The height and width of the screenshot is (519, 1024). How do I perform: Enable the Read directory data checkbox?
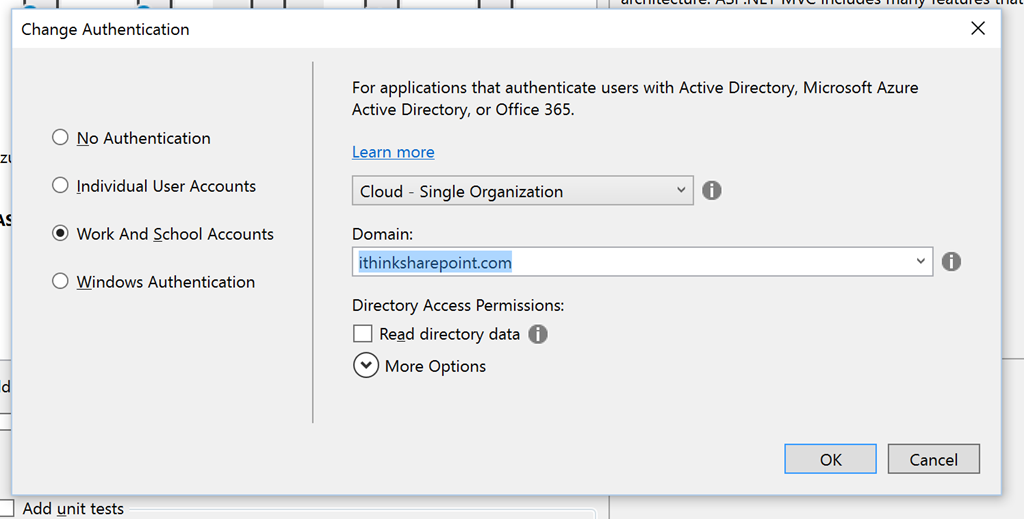click(362, 334)
